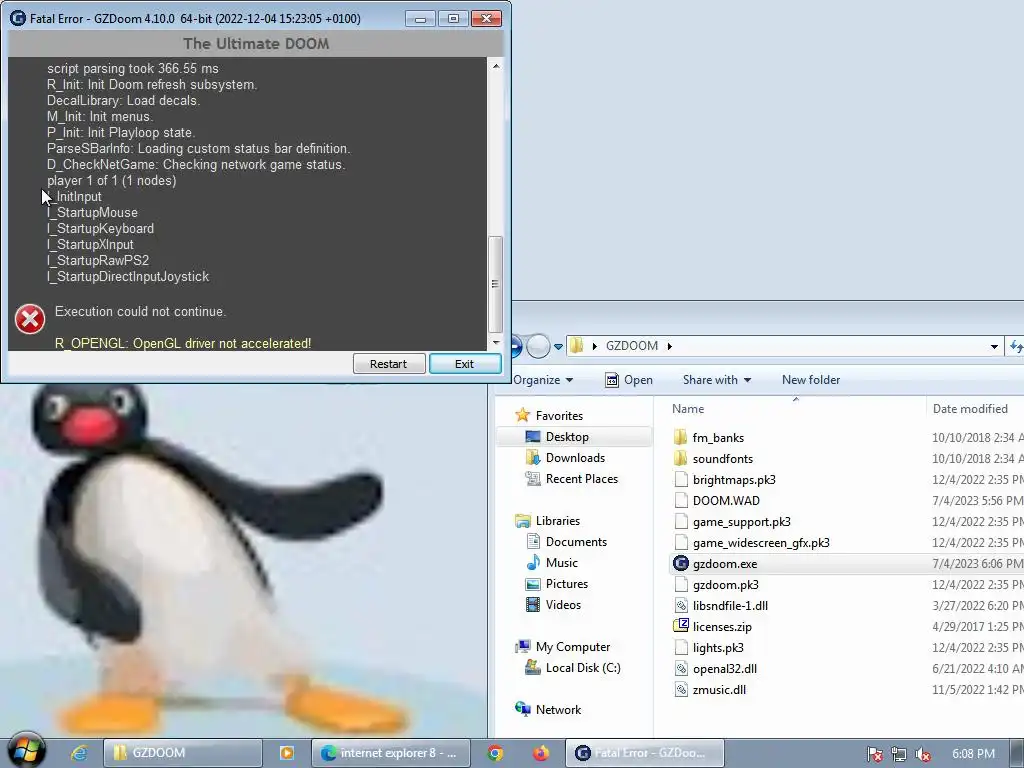Screen dimensions: 1024x768
Task: Select Local Disk (C:)
Action: pyautogui.click(x=583, y=667)
